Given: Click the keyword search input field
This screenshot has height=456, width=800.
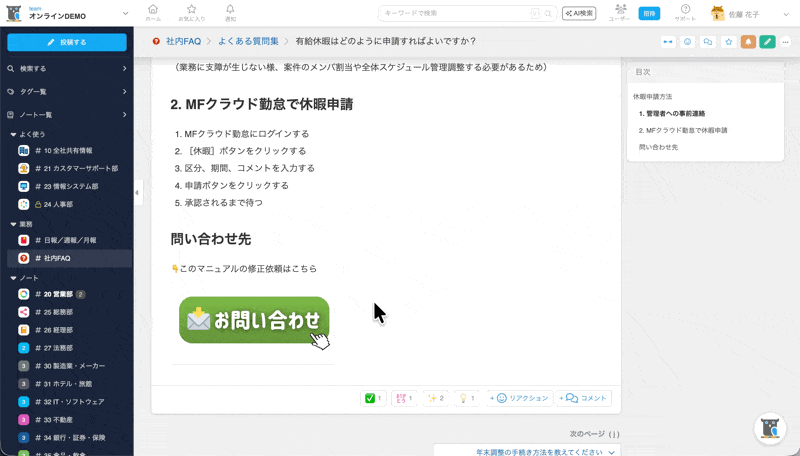Looking at the screenshot, I should (x=455, y=14).
